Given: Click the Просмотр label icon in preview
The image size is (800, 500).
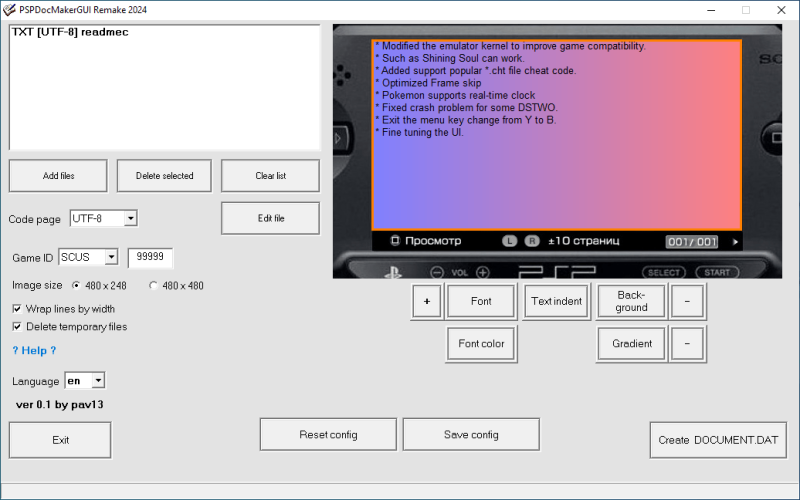Looking at the screenshot, I should coord(395,240).
